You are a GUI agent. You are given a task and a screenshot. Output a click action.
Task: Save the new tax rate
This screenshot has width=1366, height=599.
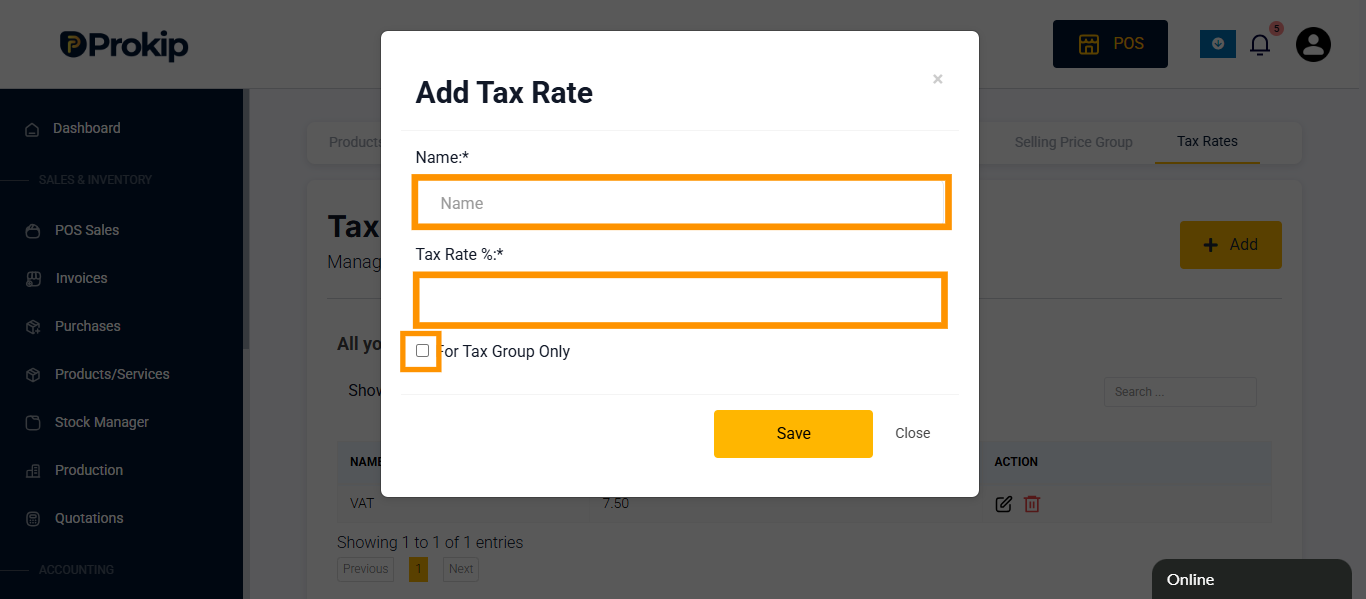tap(793, 434)
